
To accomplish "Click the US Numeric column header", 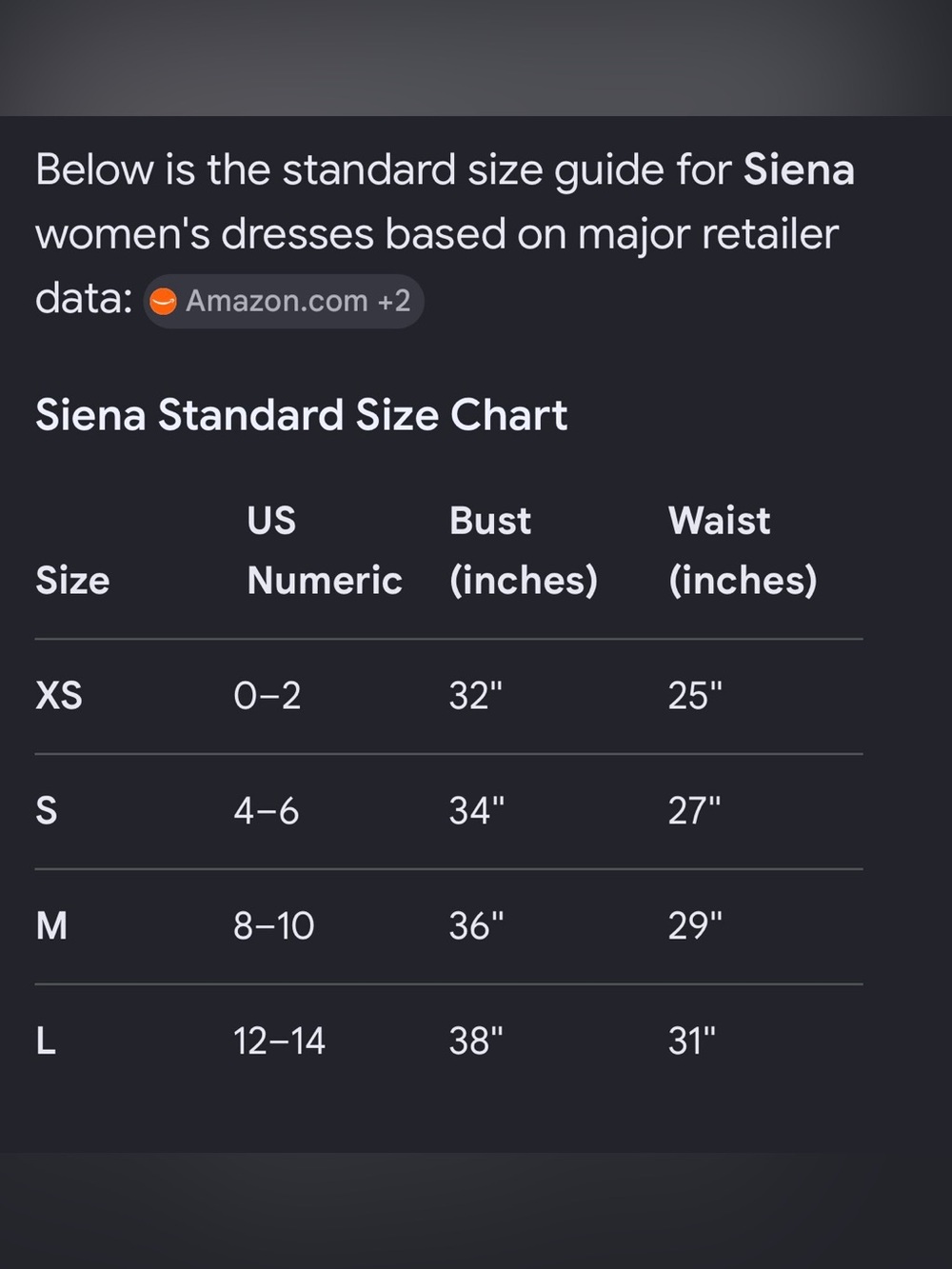I will (324, 550).
